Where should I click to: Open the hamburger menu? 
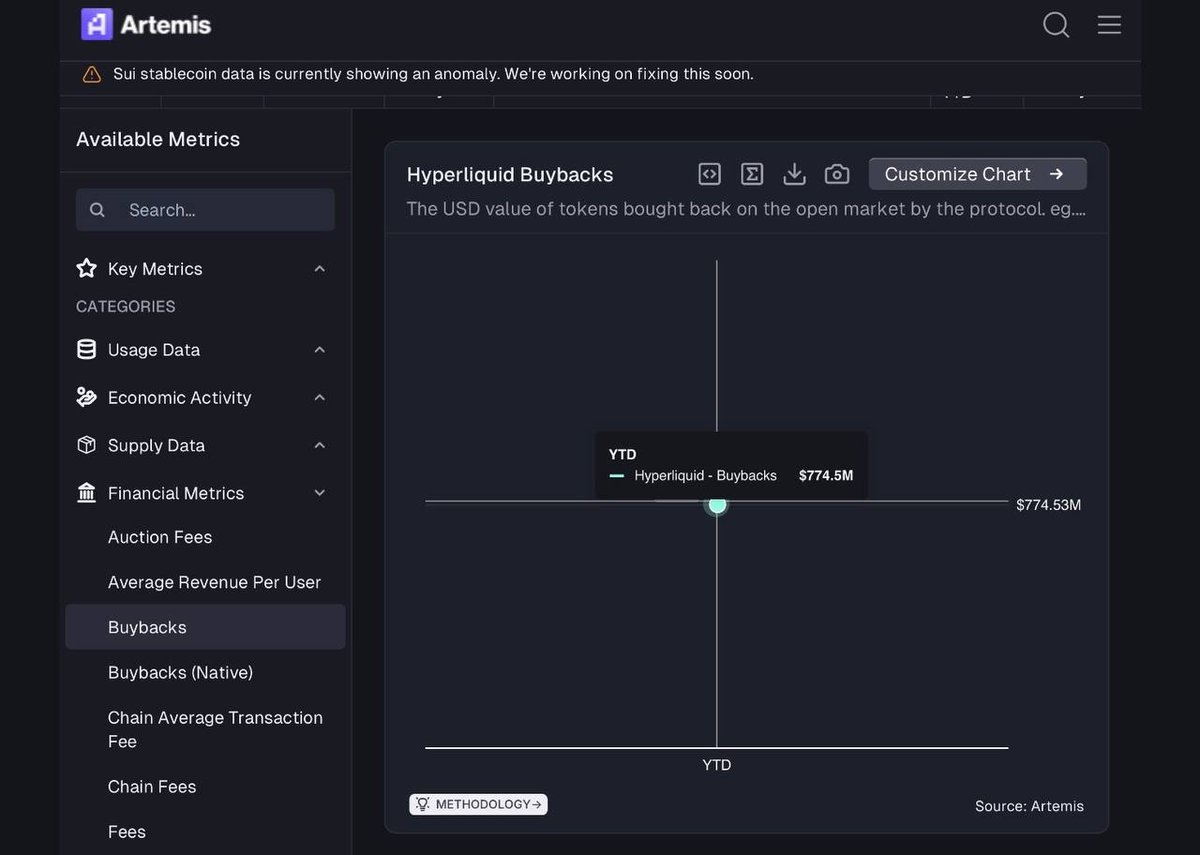point(1109,24)
